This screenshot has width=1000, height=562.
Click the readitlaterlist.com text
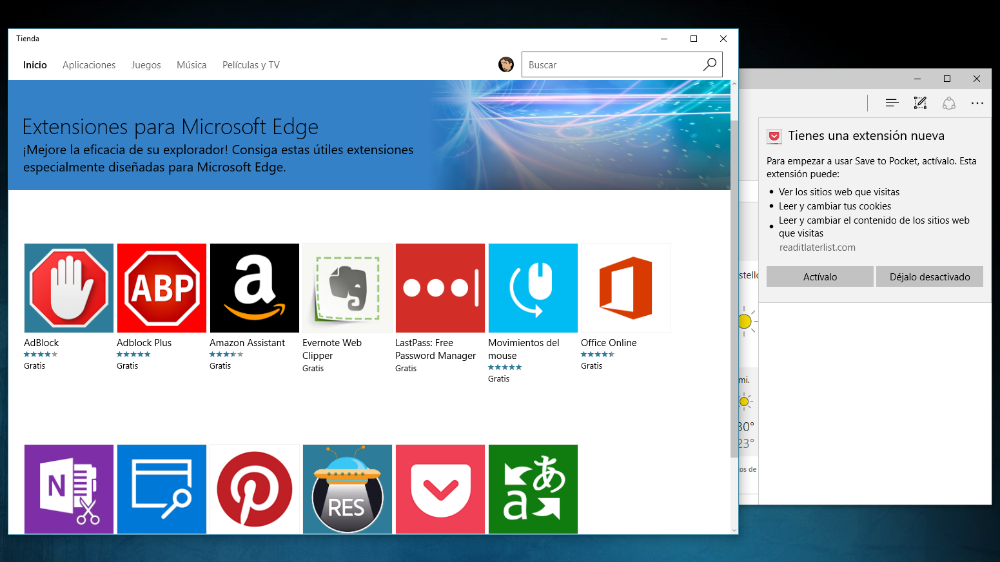click(817, 248)
